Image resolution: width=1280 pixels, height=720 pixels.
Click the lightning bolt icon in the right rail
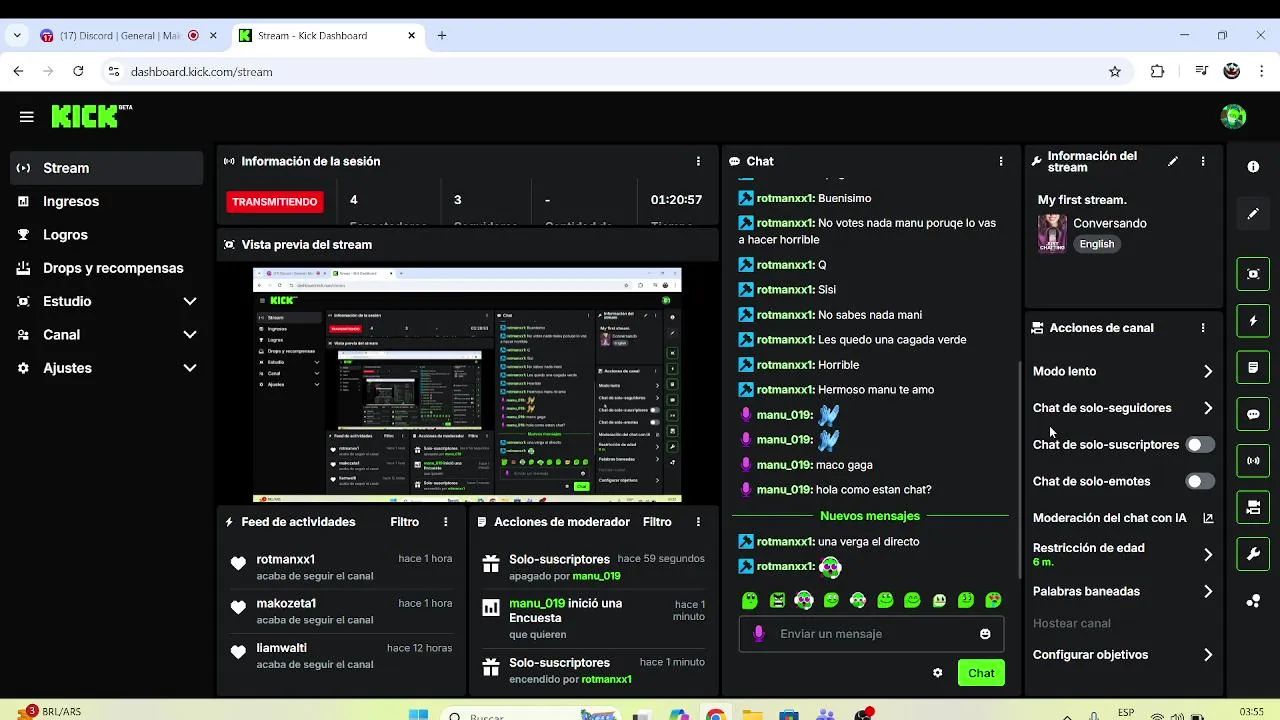(1253, 321)
